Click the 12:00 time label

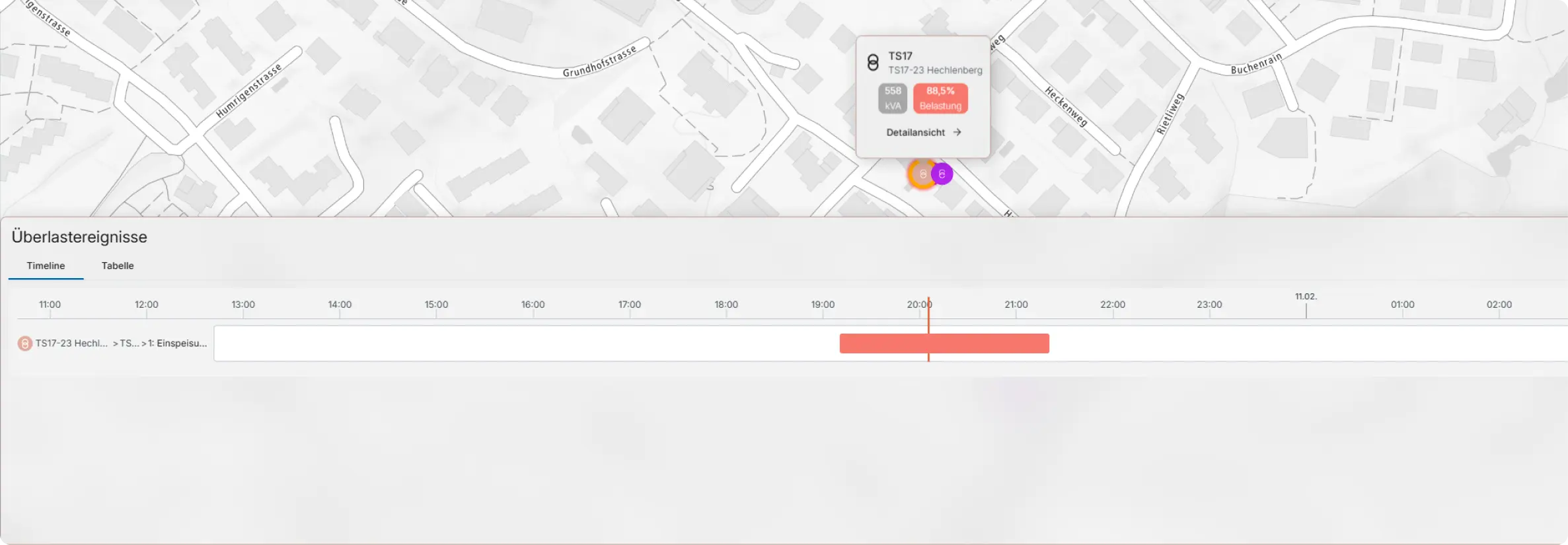click(146, 305)
